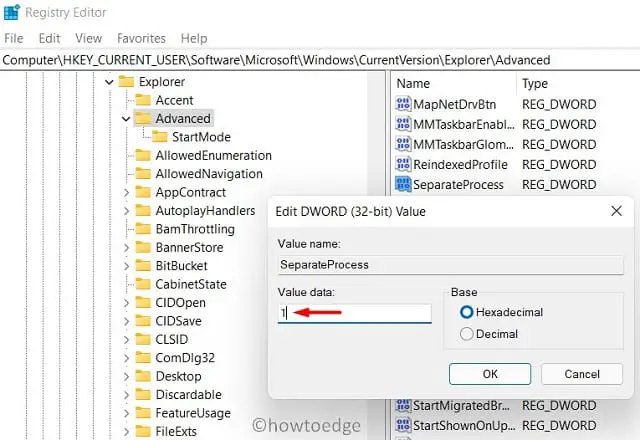Expand the AppContract key
The height and width of the screenshot is (440, 640).
coord(126,192)
